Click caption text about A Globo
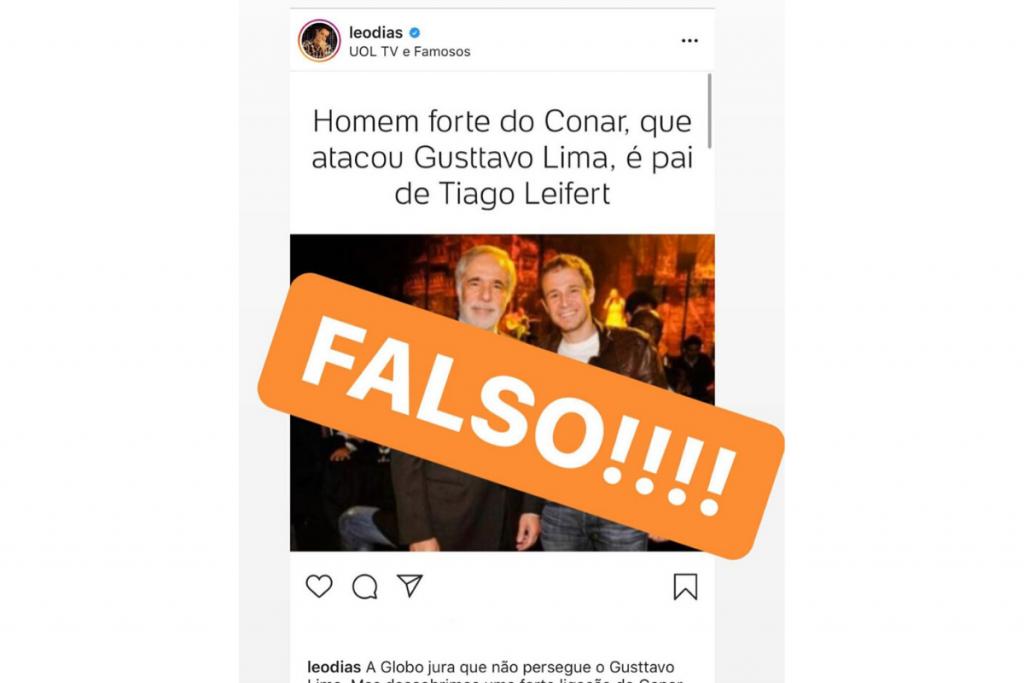 520,668
